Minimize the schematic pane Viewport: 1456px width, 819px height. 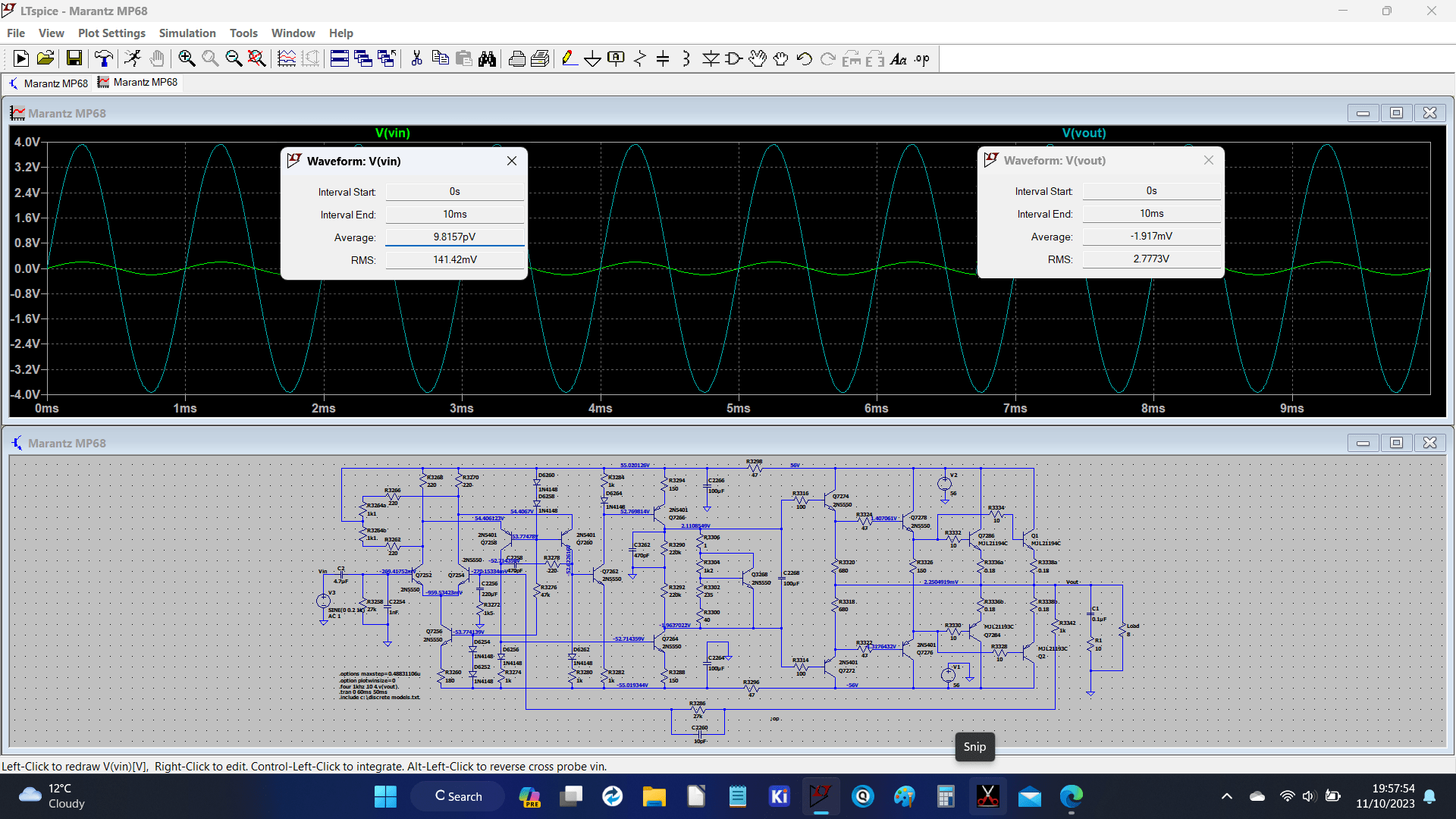click(x=1363, y=443)
